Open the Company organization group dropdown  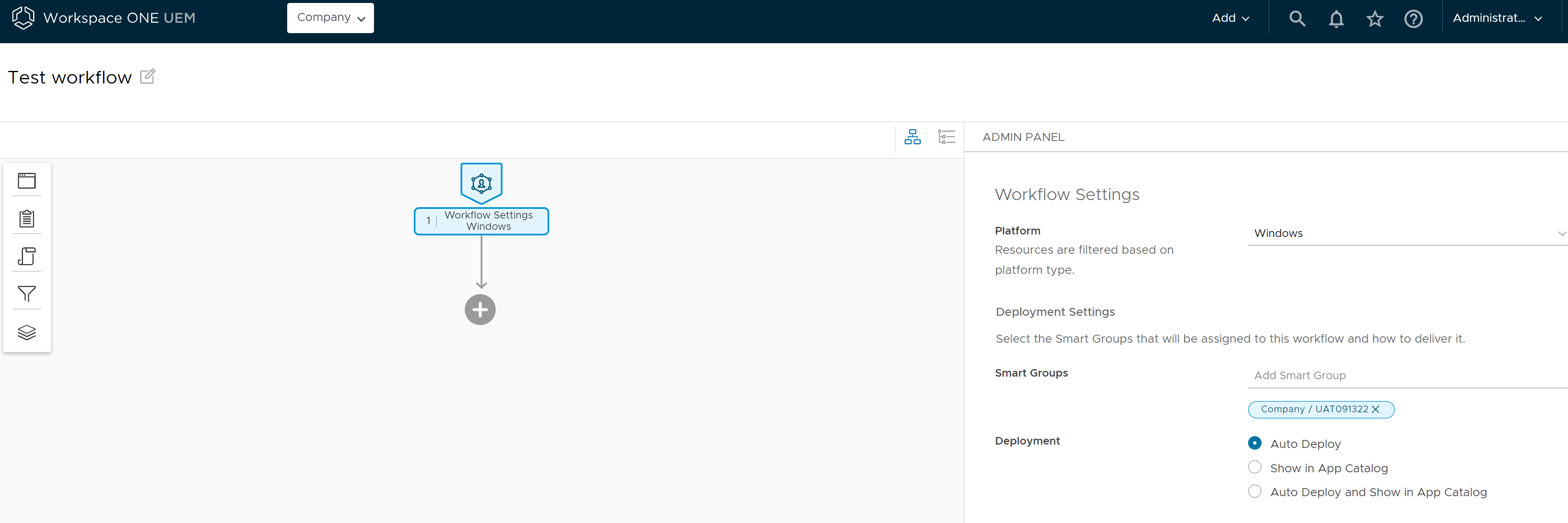(330, 18)
